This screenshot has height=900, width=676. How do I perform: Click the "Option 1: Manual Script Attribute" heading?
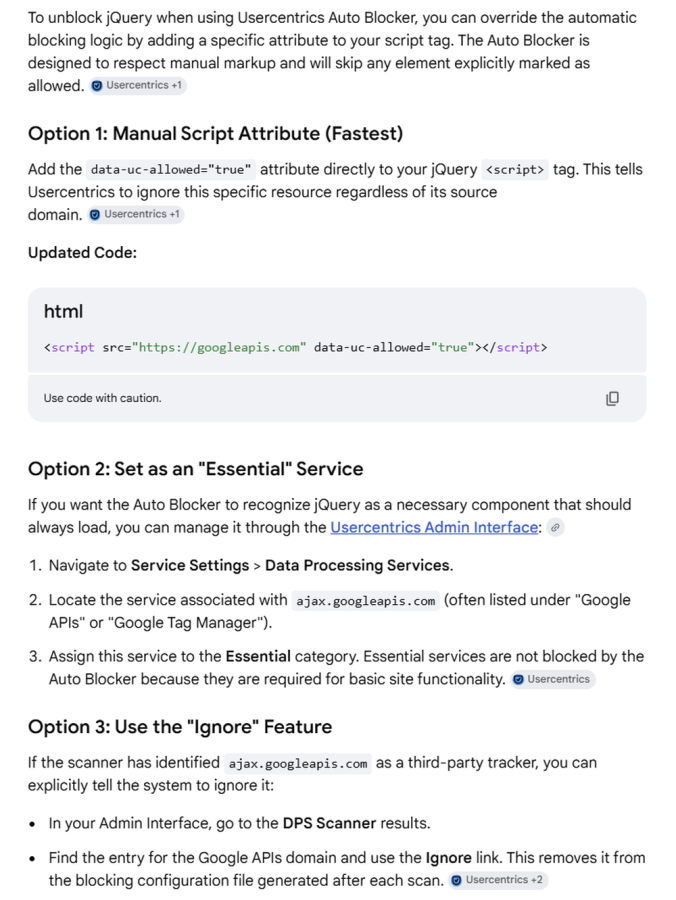[215, 134]
